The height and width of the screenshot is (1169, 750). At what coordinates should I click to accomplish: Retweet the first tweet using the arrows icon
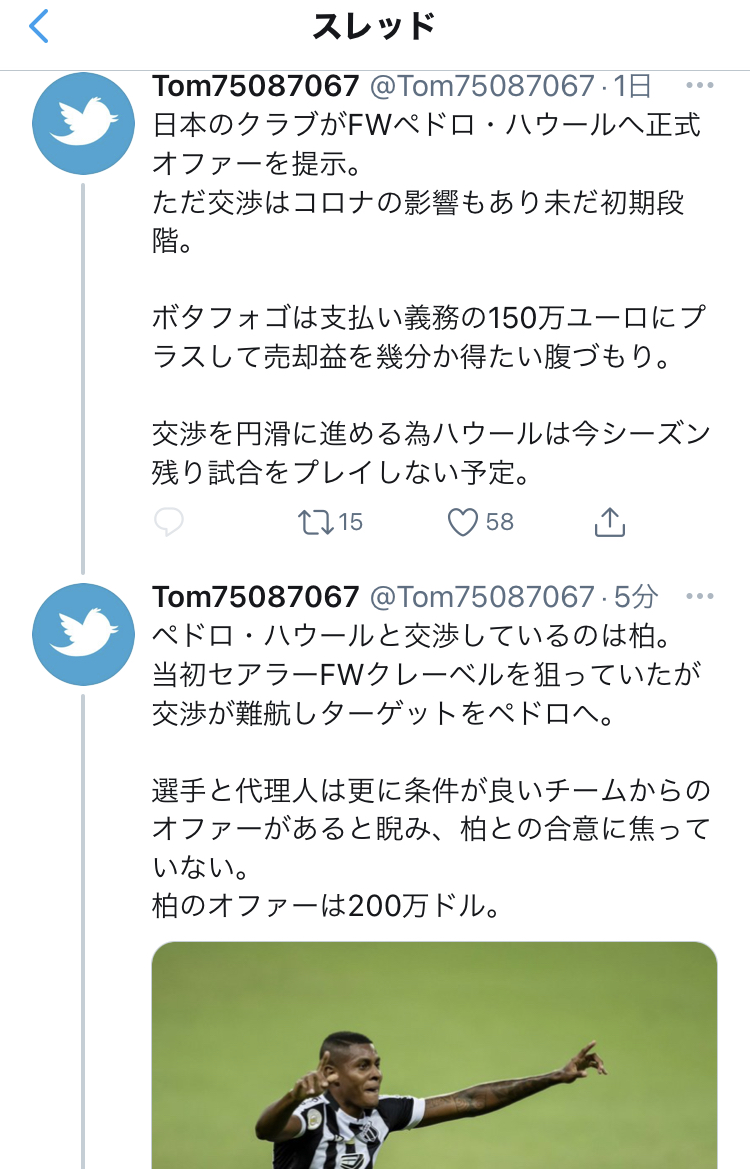pos(317,521)
